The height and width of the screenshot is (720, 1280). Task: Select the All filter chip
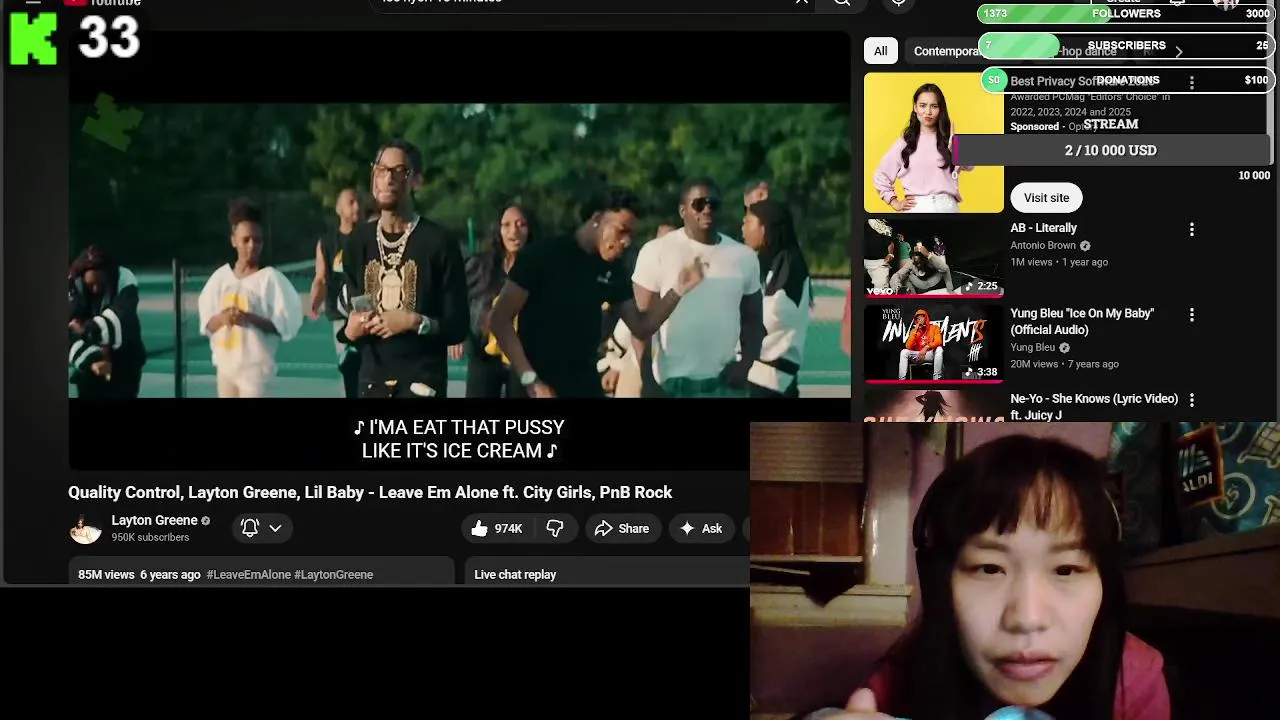(880, 51)
